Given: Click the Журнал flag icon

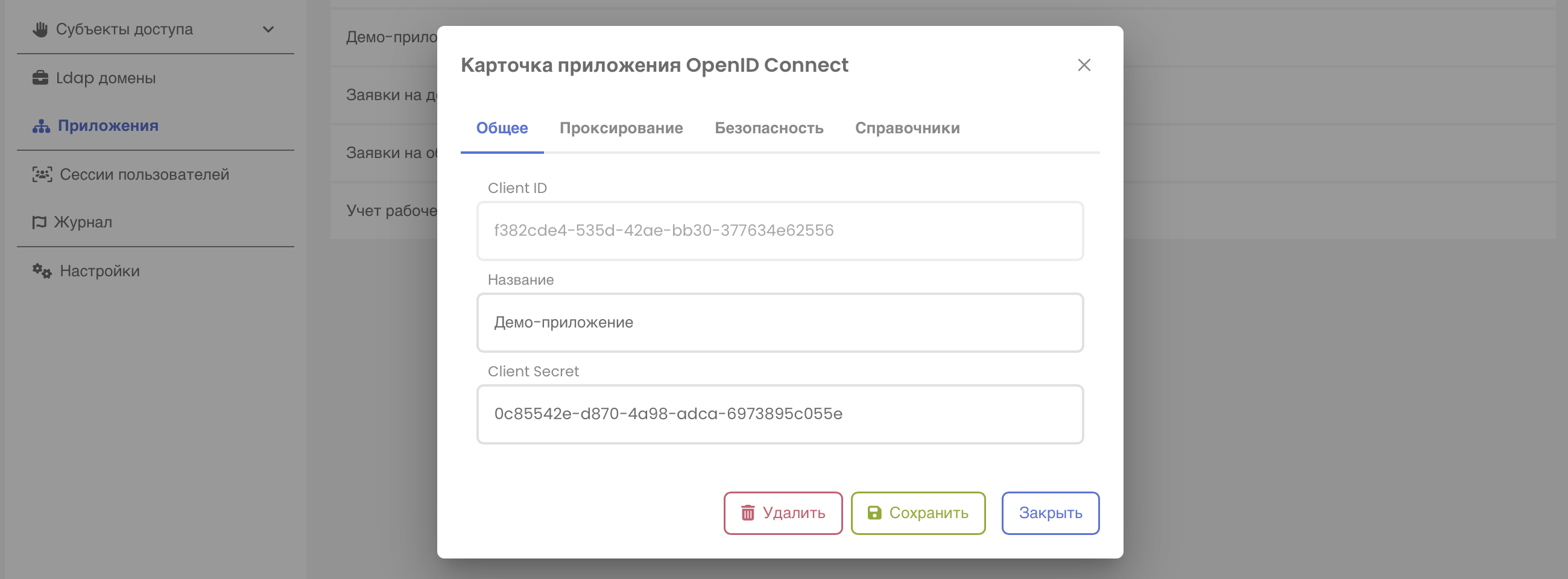Looking at the screenshot, I should pyautogui.click(x=39, y=222).
